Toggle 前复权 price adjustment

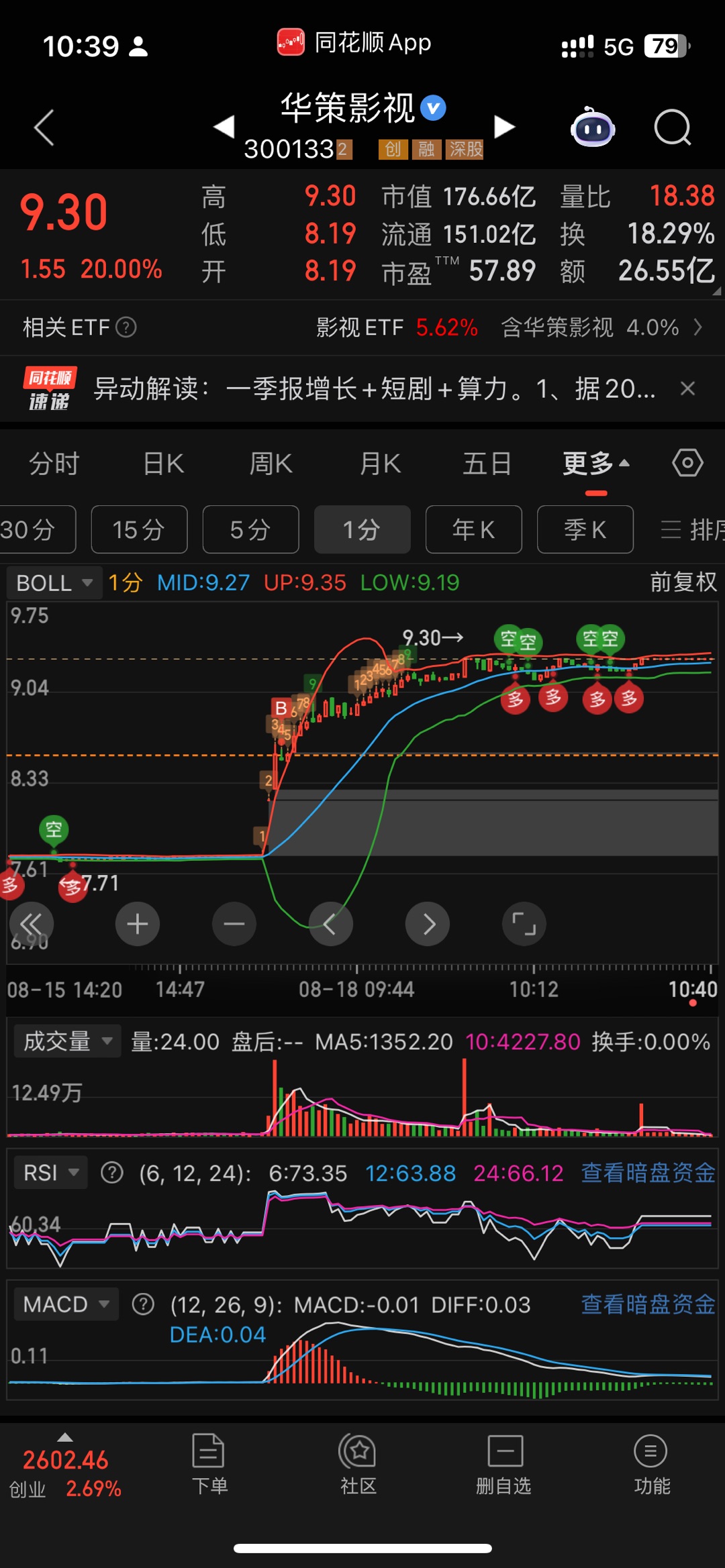coord(683,582)
